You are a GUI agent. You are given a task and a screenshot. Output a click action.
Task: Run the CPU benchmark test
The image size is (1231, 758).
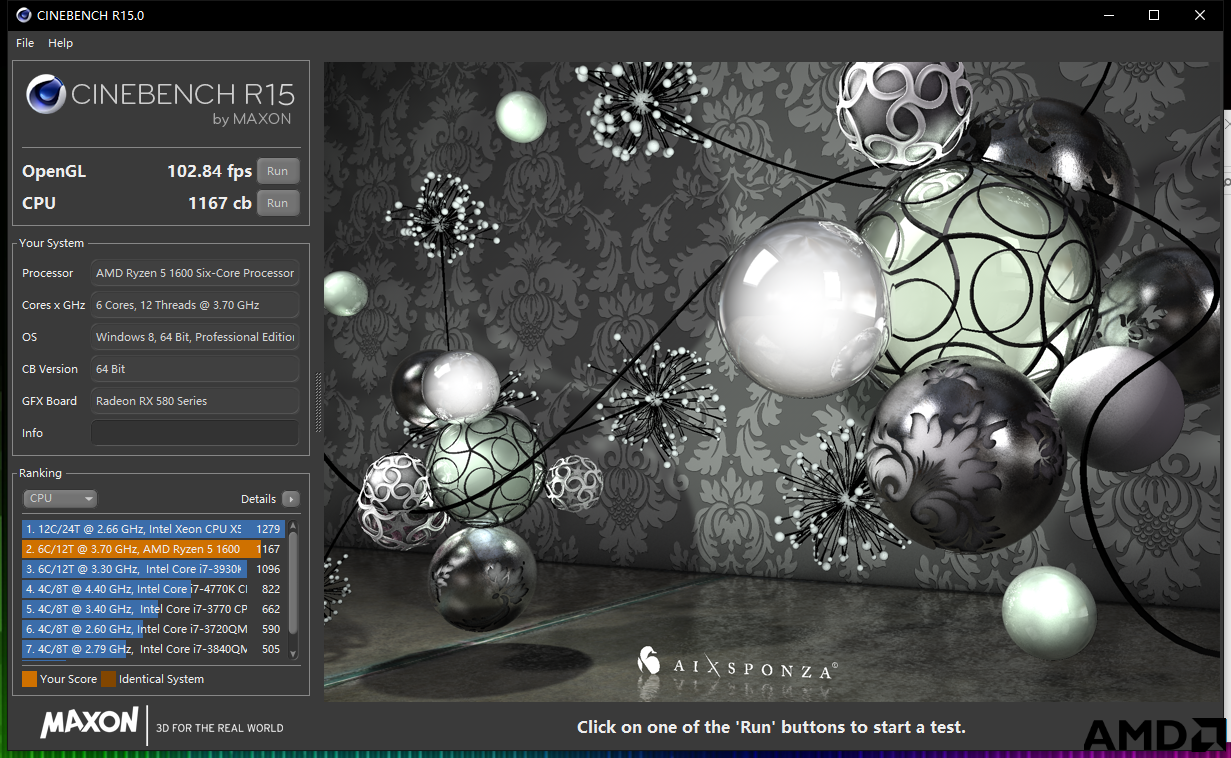(x=278, y=203)
